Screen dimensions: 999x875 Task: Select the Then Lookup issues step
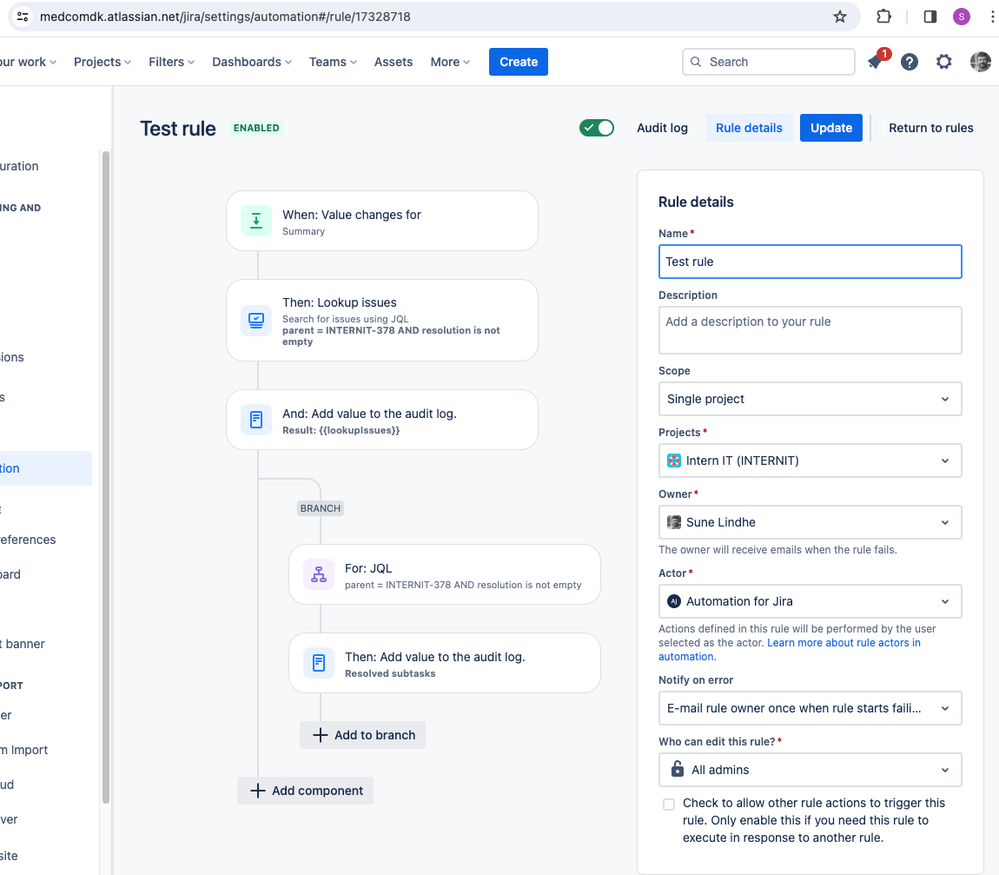[x=382, y=321]
